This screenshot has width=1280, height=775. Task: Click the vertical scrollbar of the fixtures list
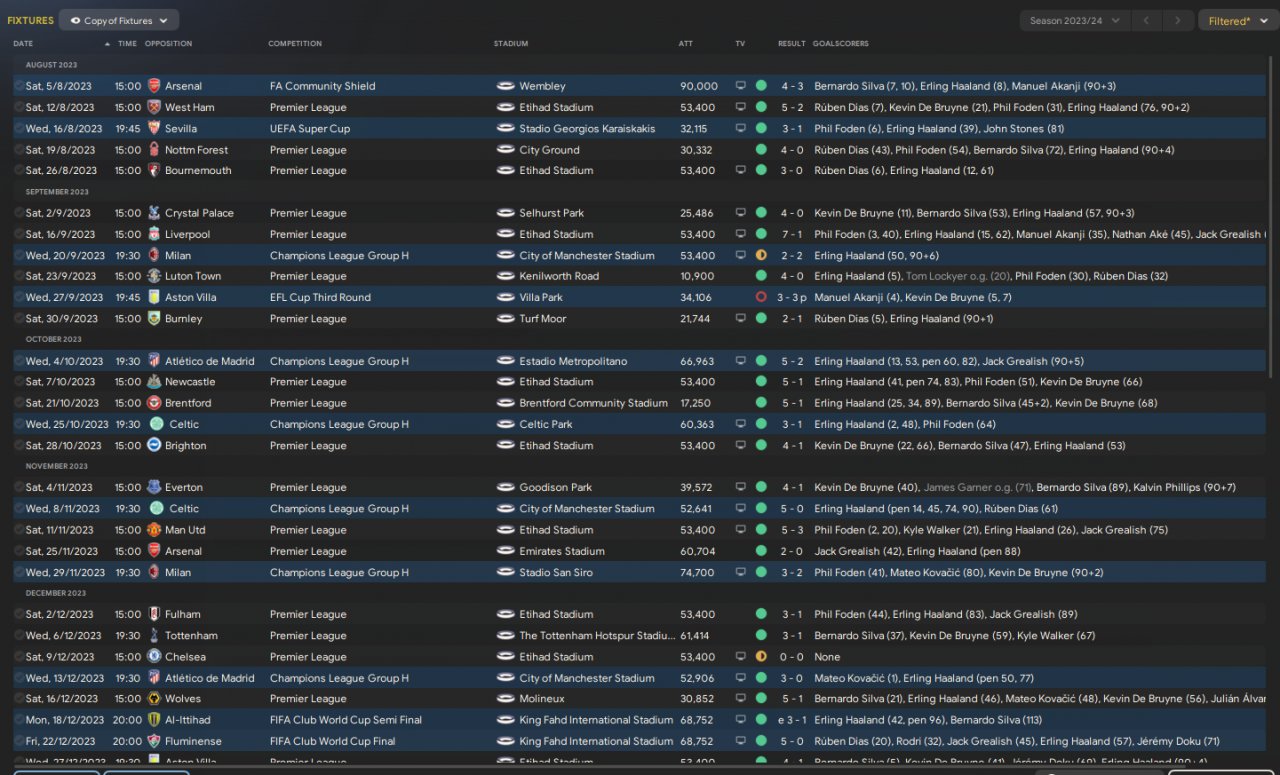1271,200
